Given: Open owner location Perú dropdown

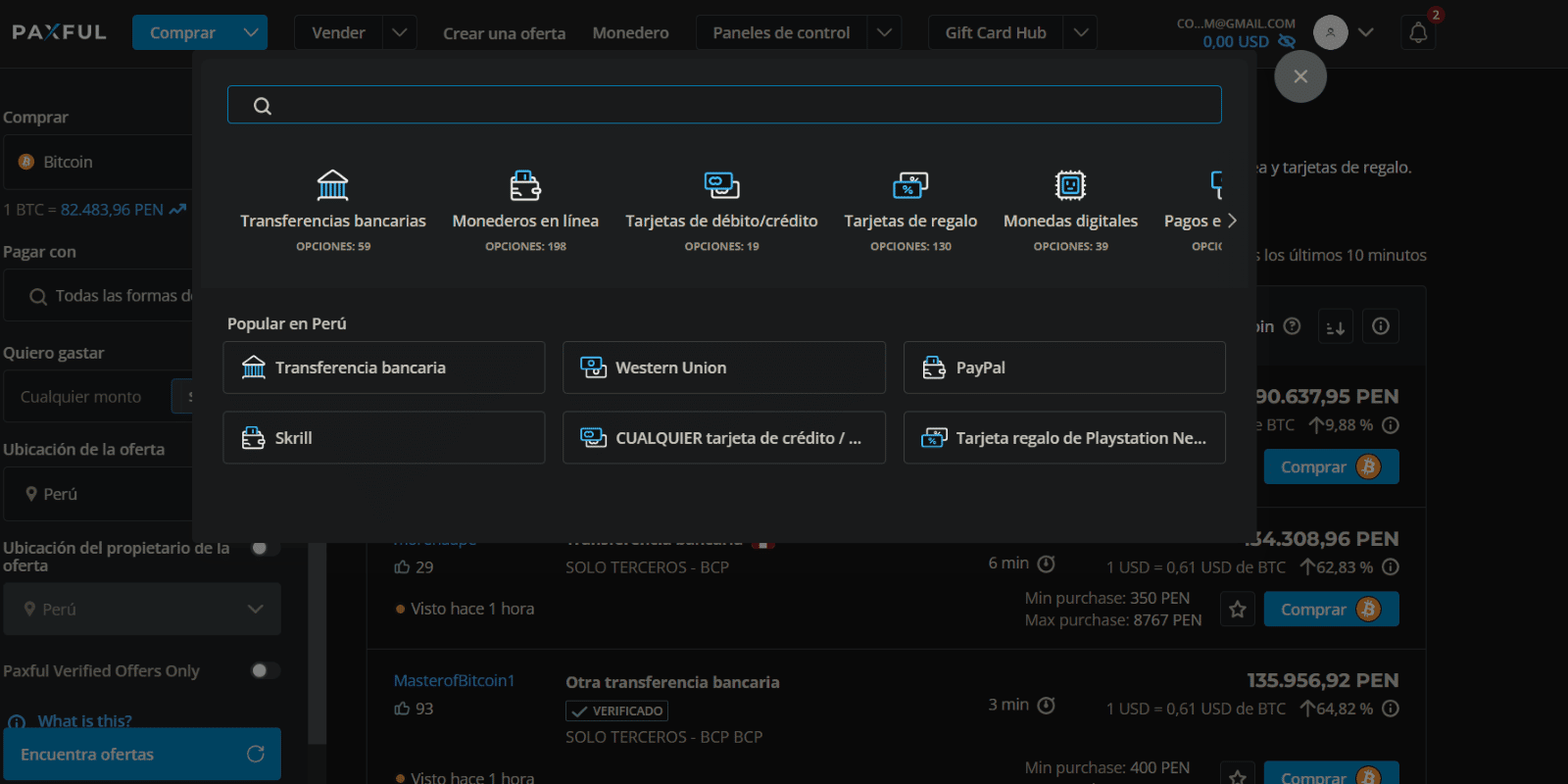Looking at the screenshot, I should click(142, 609).
